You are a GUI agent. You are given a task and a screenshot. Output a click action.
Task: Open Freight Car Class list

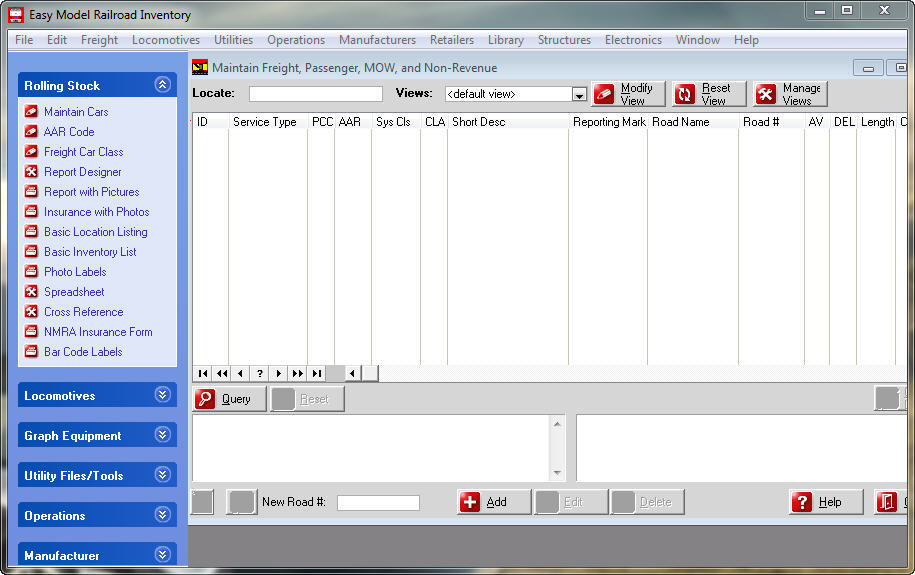pyautogui.click(x=83, y=152)
